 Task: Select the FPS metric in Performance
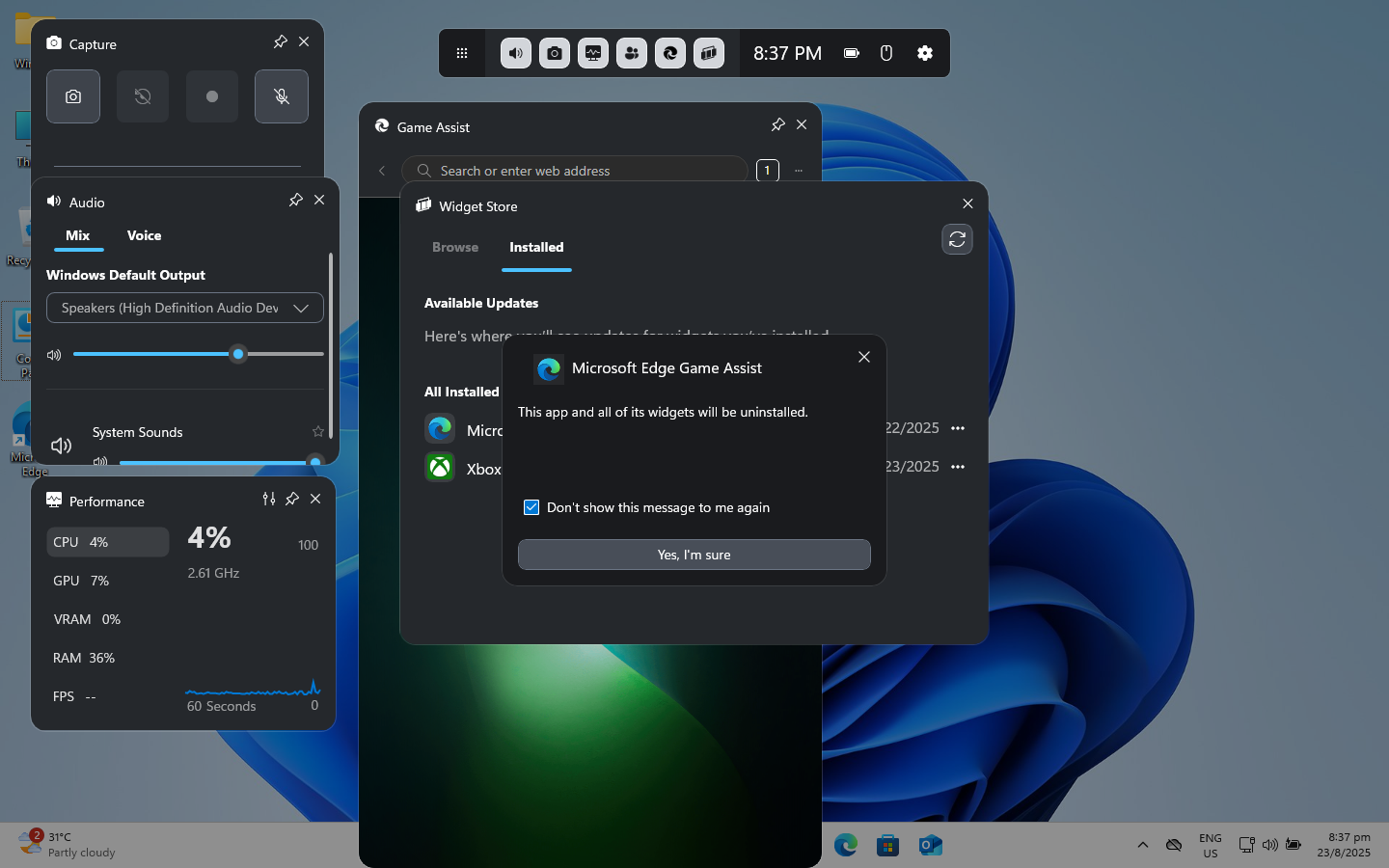click(x=108, y=696)
